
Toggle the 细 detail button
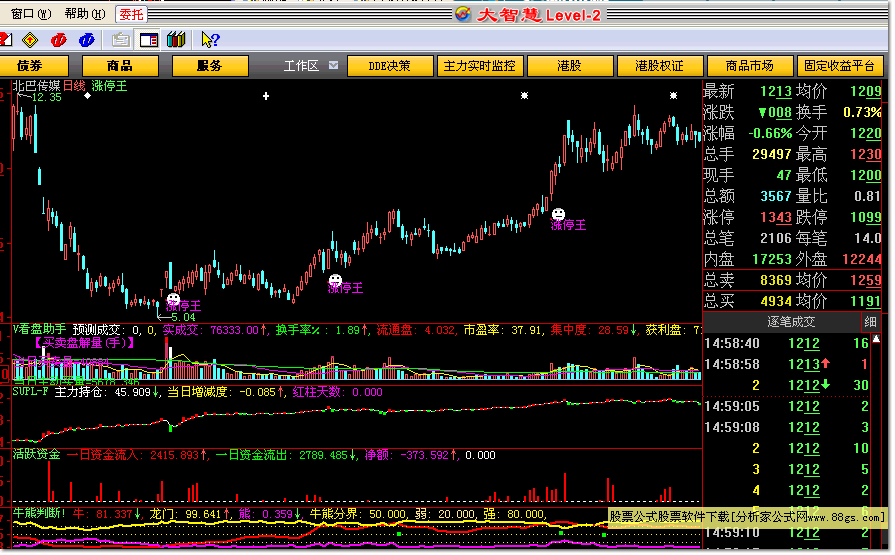(x=870, y=321)
